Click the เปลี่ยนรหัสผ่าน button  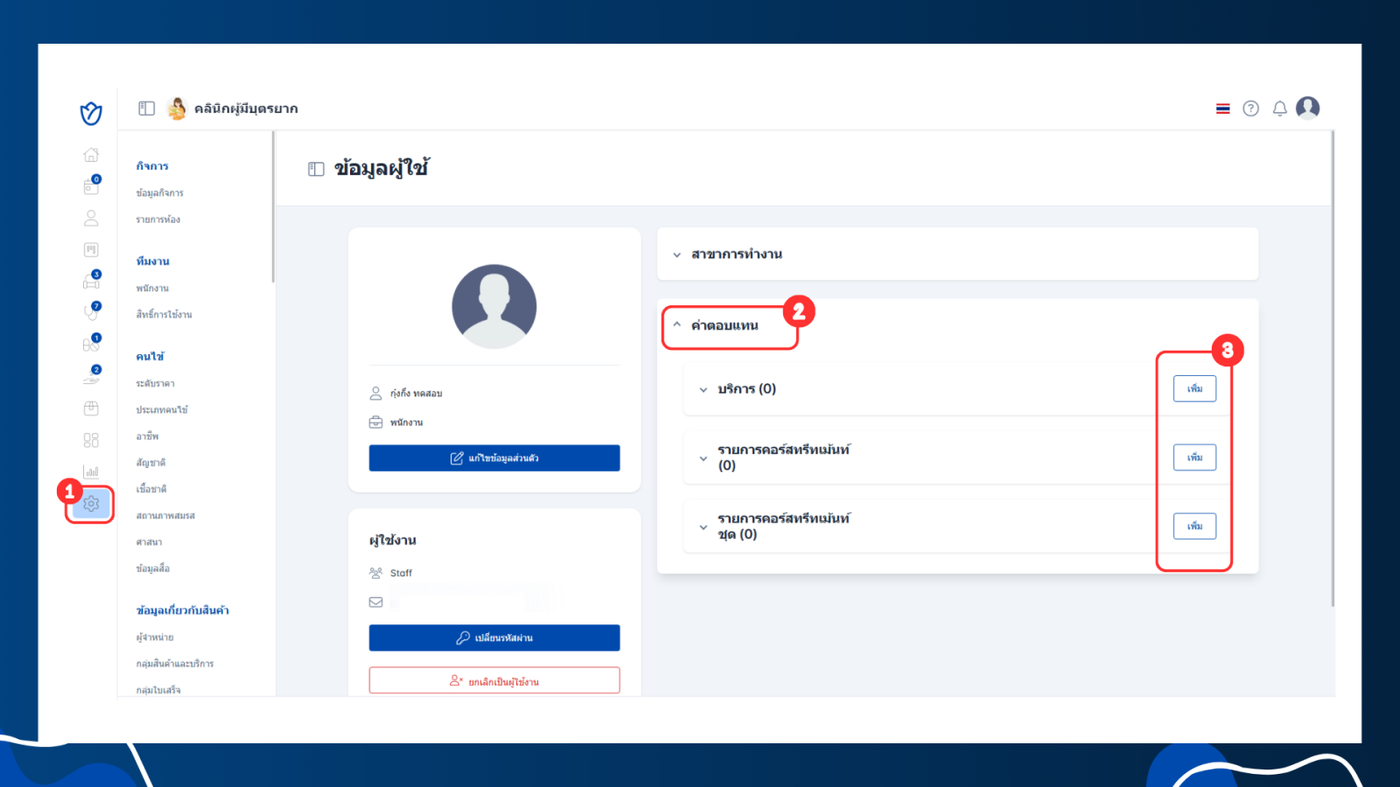(494, 638)
